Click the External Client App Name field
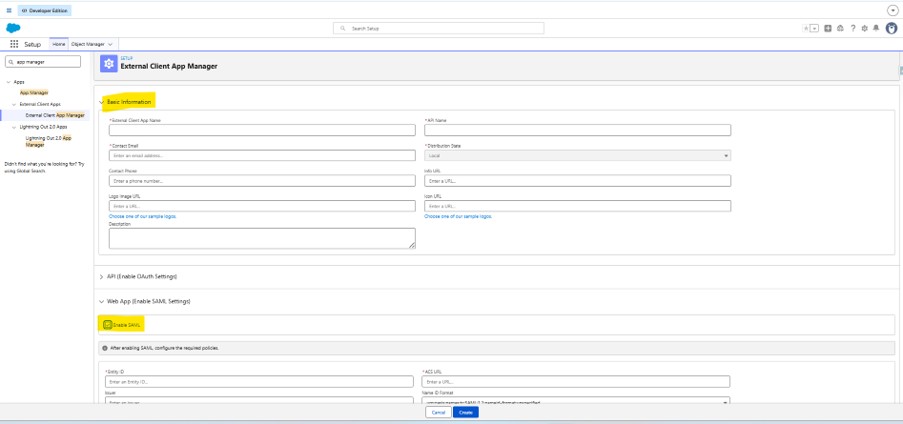 262,130
